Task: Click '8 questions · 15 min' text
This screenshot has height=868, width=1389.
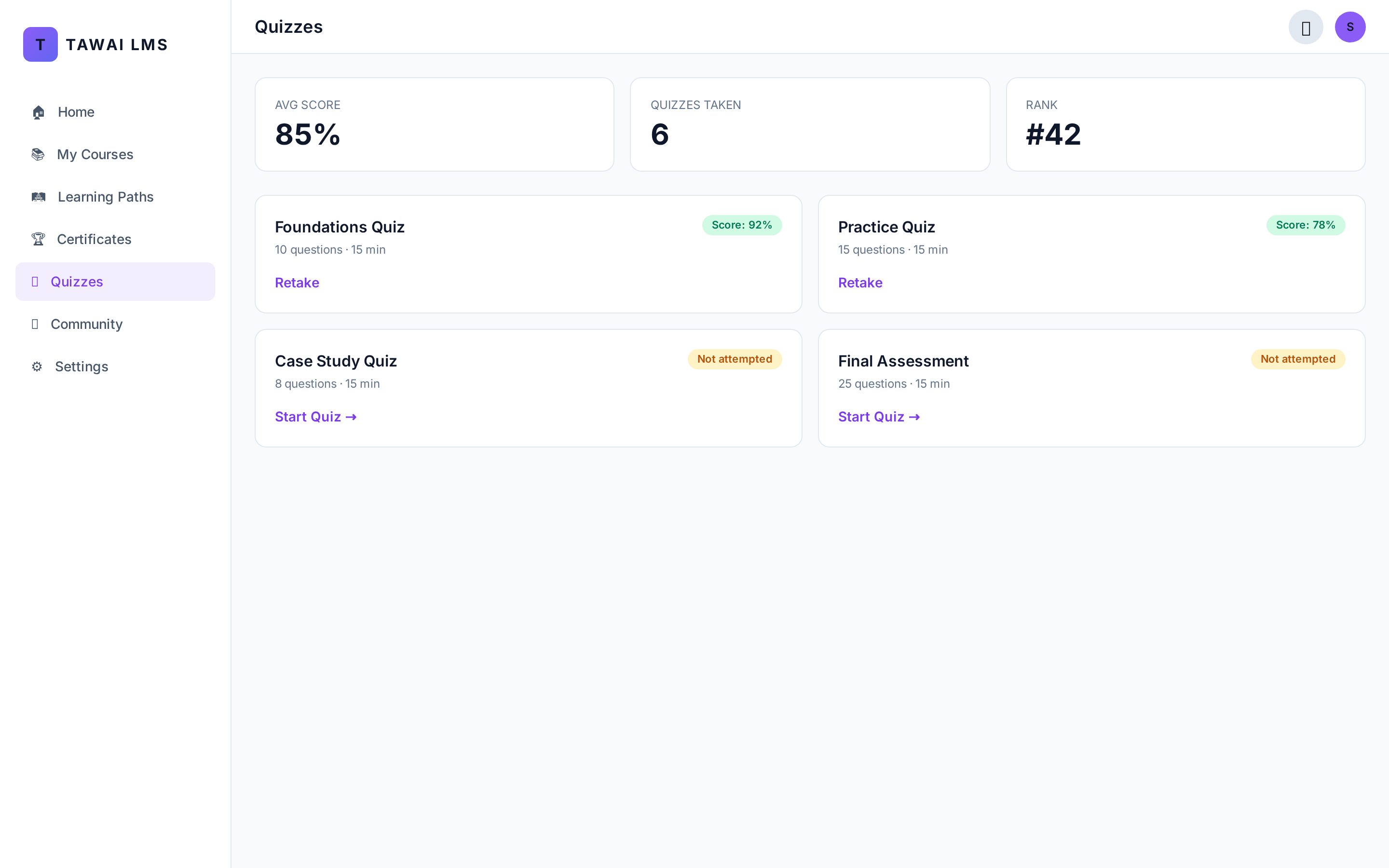Action: pyautogui.click(x=327, y=384)
